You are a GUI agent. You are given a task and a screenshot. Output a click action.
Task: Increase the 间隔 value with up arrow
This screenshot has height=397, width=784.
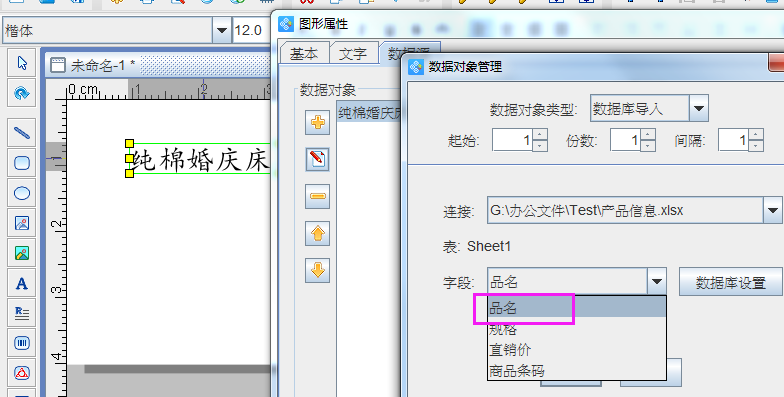[x=756, y=134]
